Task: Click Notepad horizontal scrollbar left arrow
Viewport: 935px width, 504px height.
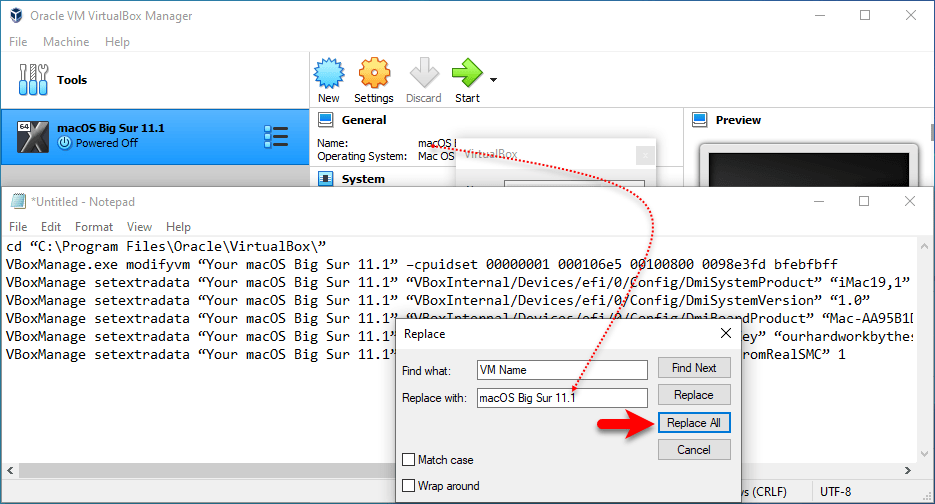Action: click(10, 471)
